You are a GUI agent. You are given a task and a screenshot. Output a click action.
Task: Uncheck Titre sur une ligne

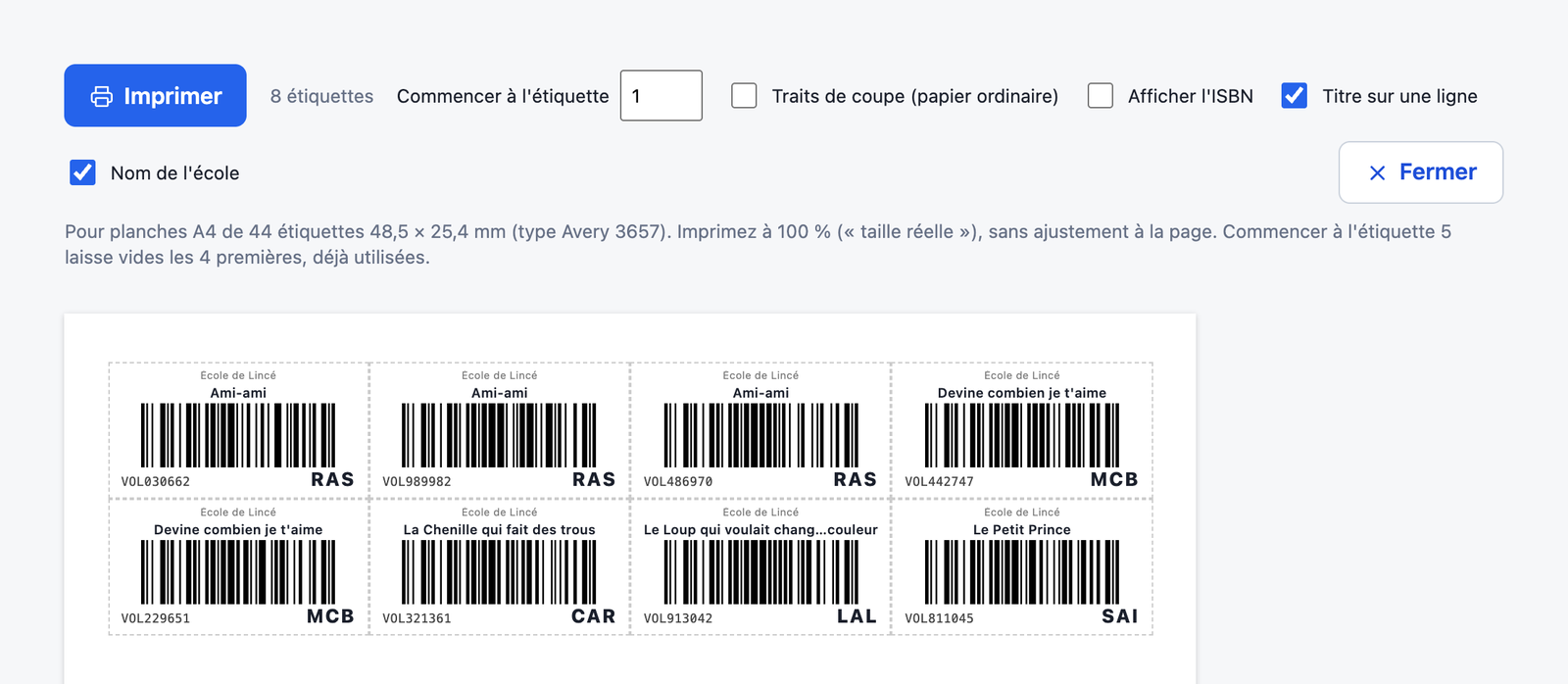coord(1295,96)
